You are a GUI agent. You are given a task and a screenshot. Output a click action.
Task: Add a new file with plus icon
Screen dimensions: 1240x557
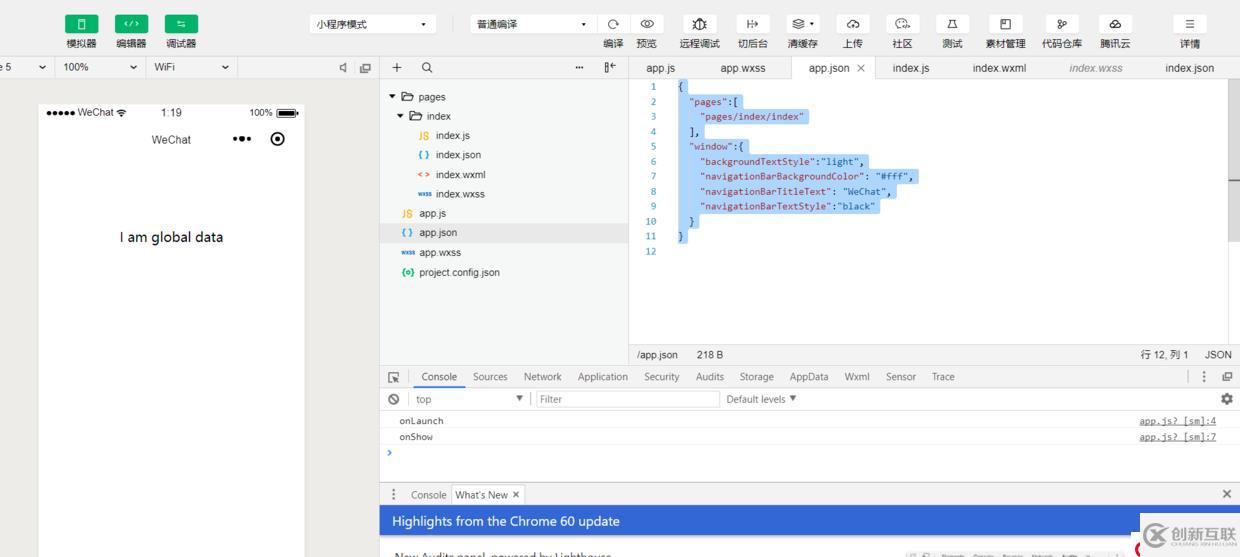tap(397, 68)
